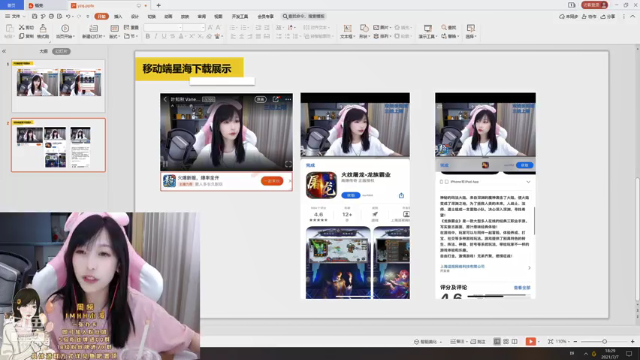
Task: Open the File menu
Action: coord(13,16)
